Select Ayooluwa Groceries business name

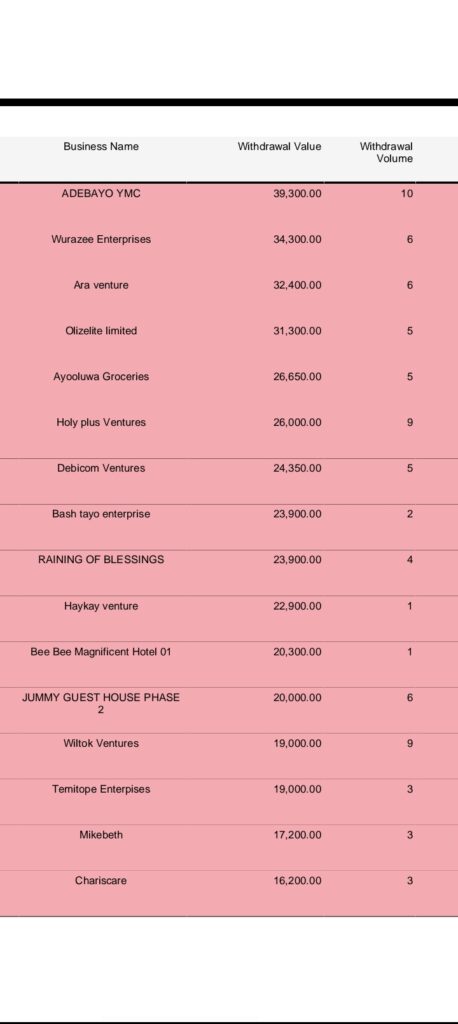pyautogui.click(x=101, y=377)
